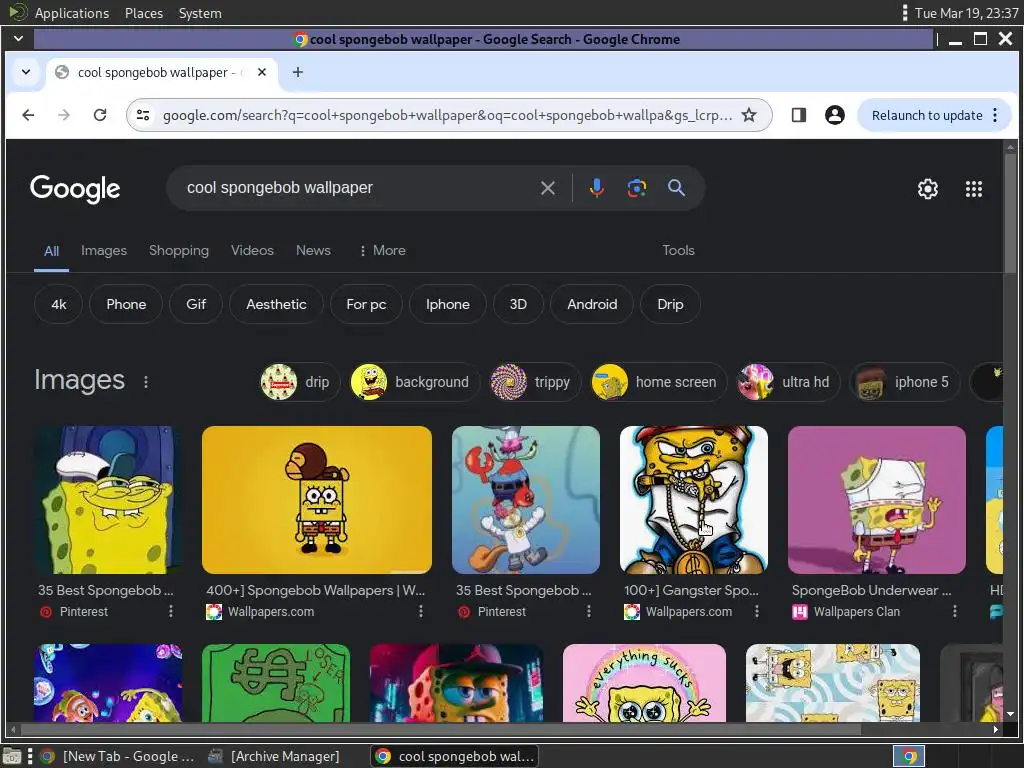The image size is (1024, 768).
Task: Select the home screen image suggestion chip
Action: [658, 382]
